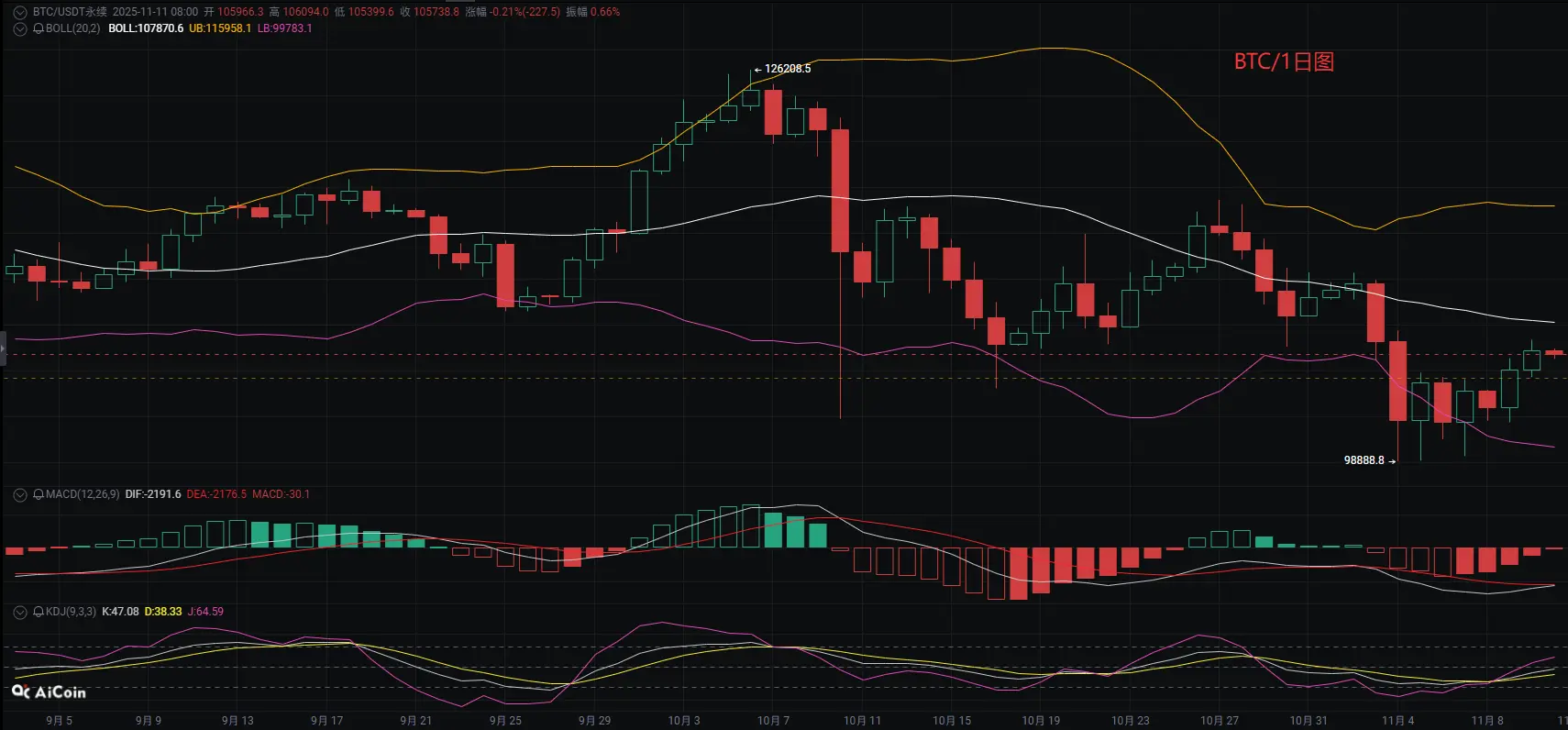Open MACD(12,26,9) indicator settings label
This screenshot has width=1568, height=730.
[x=83, y=494]
